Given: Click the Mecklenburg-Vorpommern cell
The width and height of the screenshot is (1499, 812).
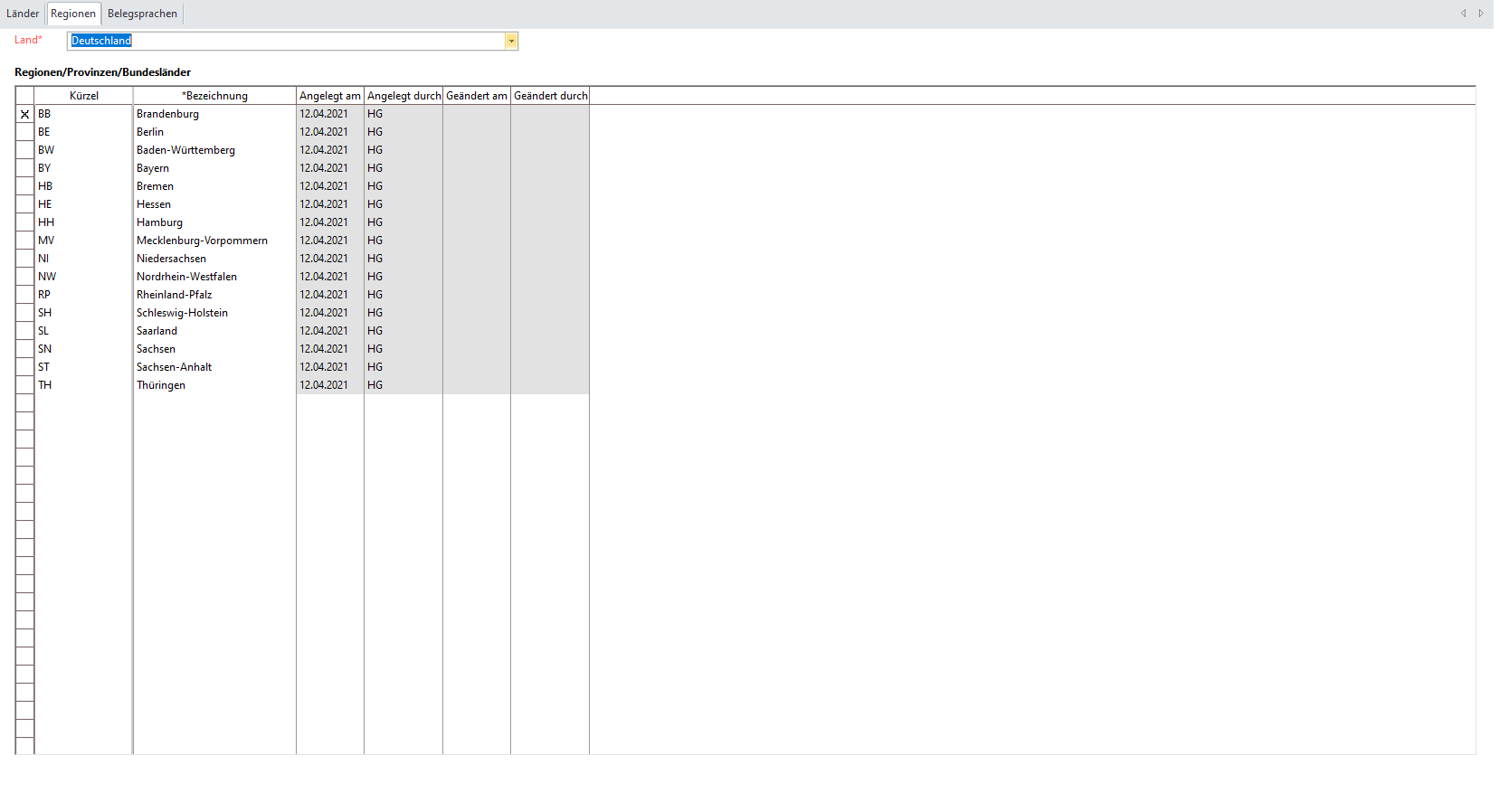Looking at the screenshot, I should pos(213,241).
